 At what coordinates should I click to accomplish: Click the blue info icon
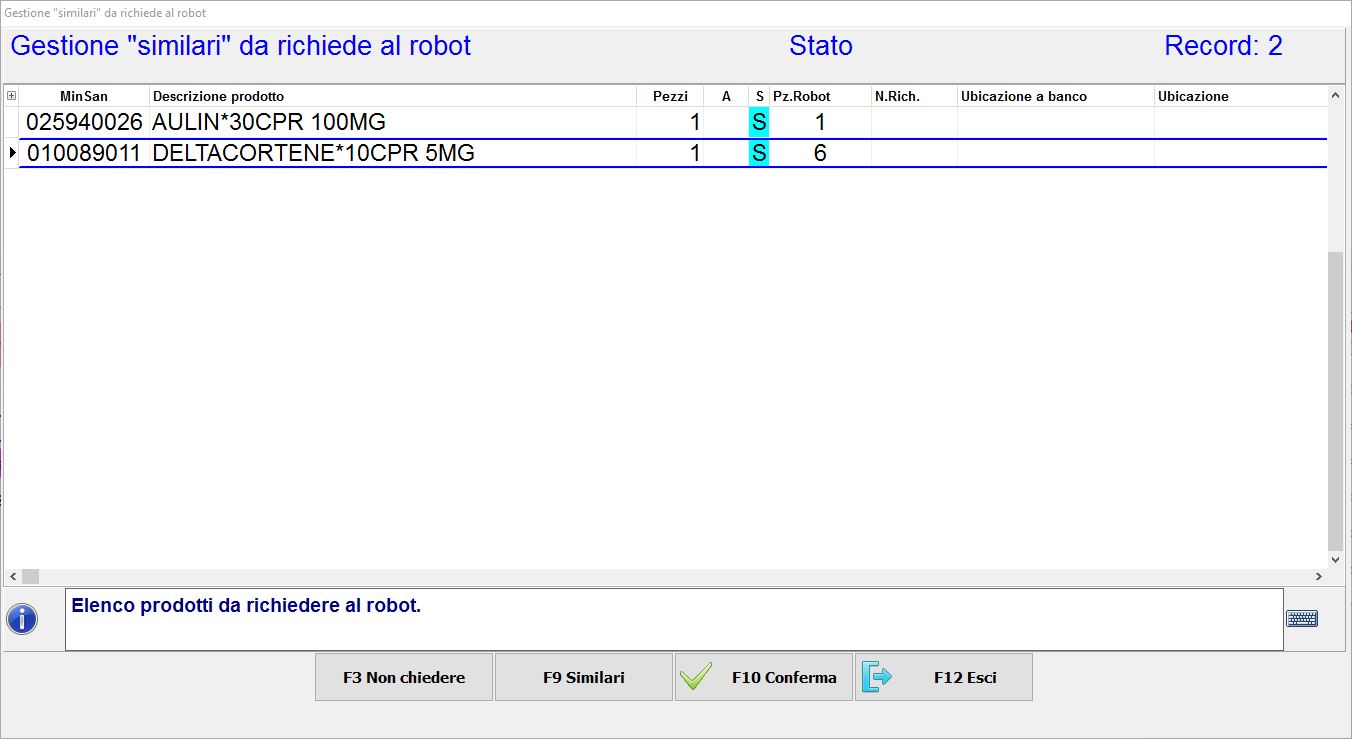(22, 619)
